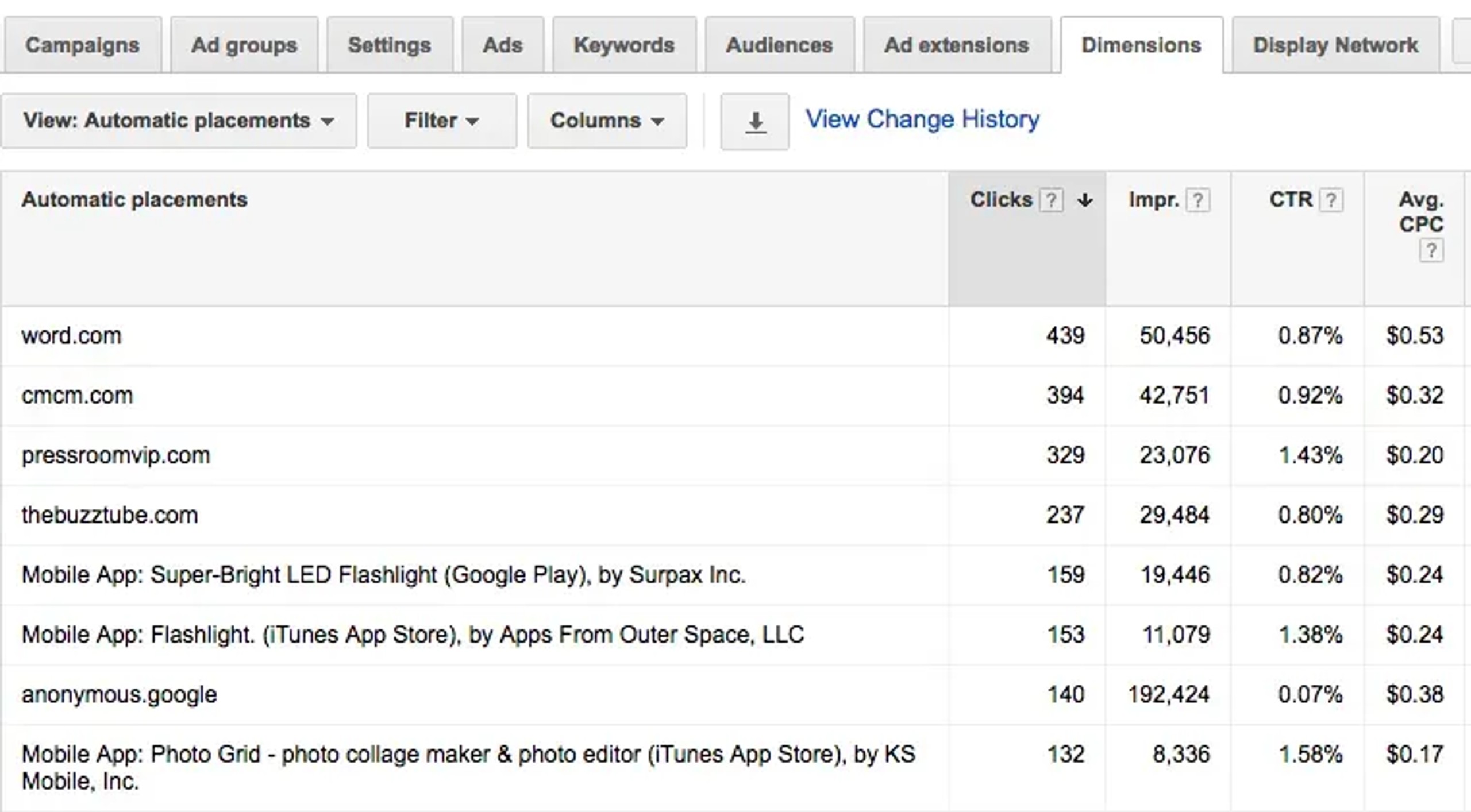Sort by the Impr. column header

[x=1154, y=200]
